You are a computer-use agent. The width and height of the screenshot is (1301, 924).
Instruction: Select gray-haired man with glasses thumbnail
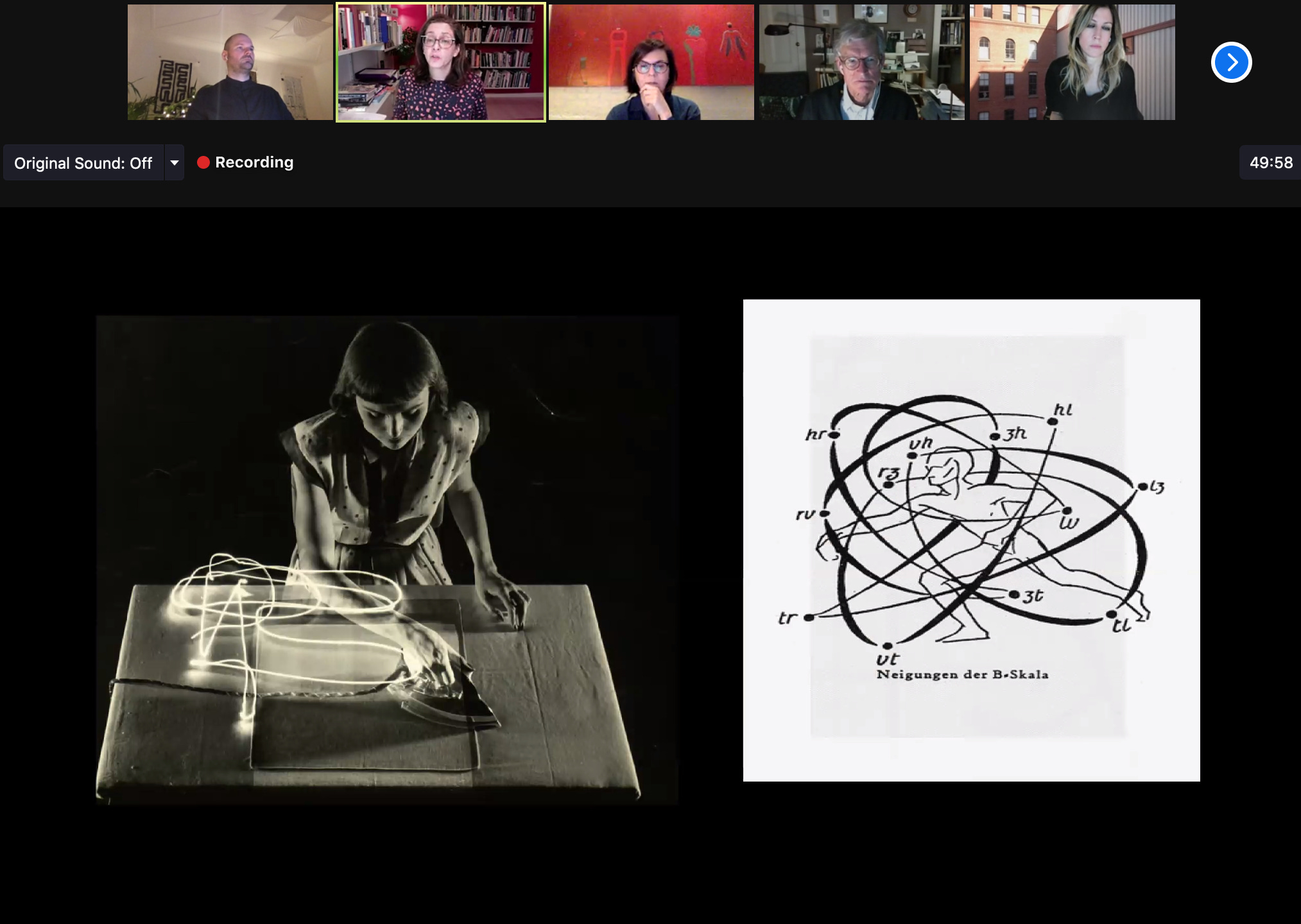pos(861,62)
